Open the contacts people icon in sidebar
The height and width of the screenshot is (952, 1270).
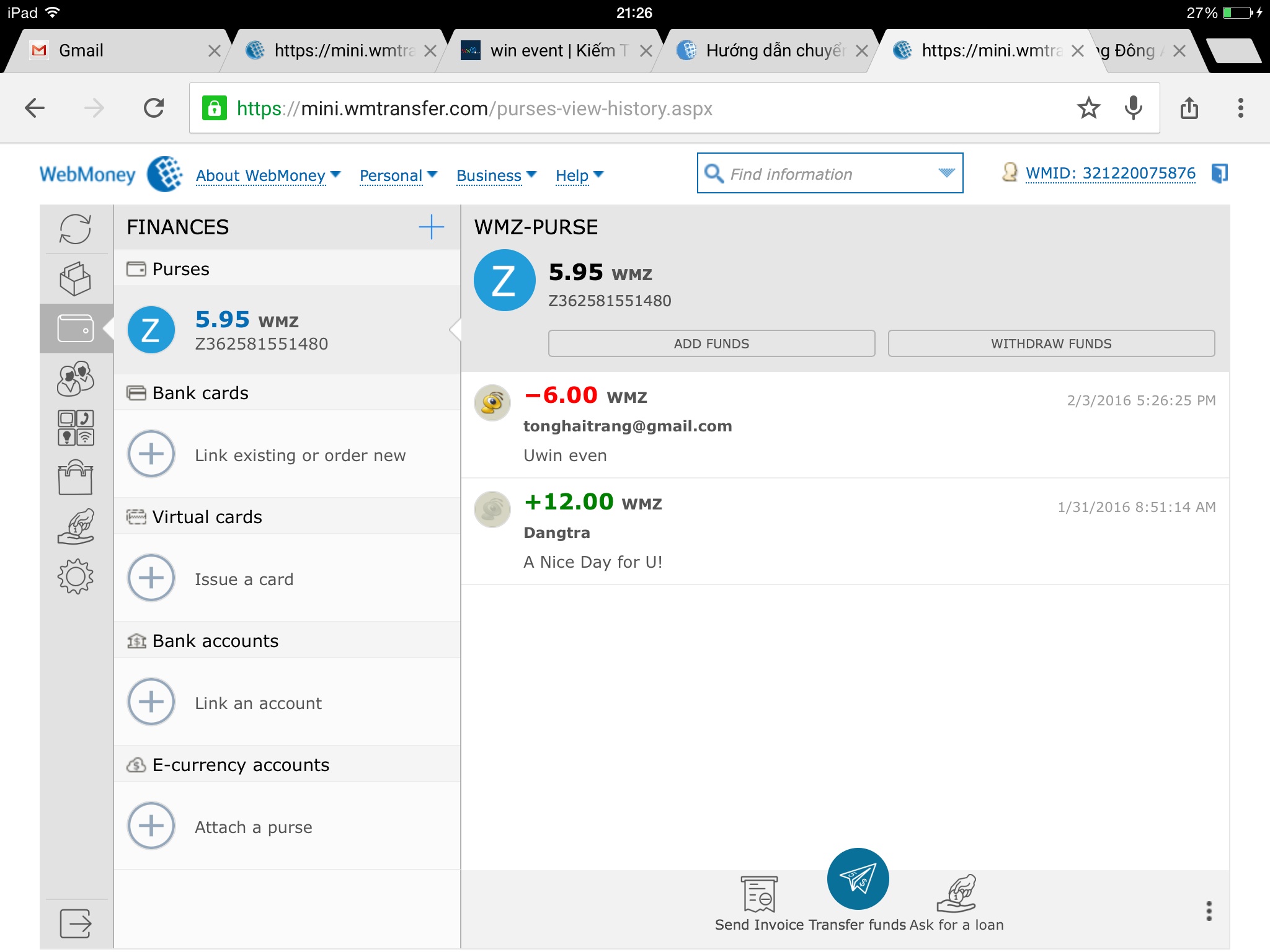76,378
